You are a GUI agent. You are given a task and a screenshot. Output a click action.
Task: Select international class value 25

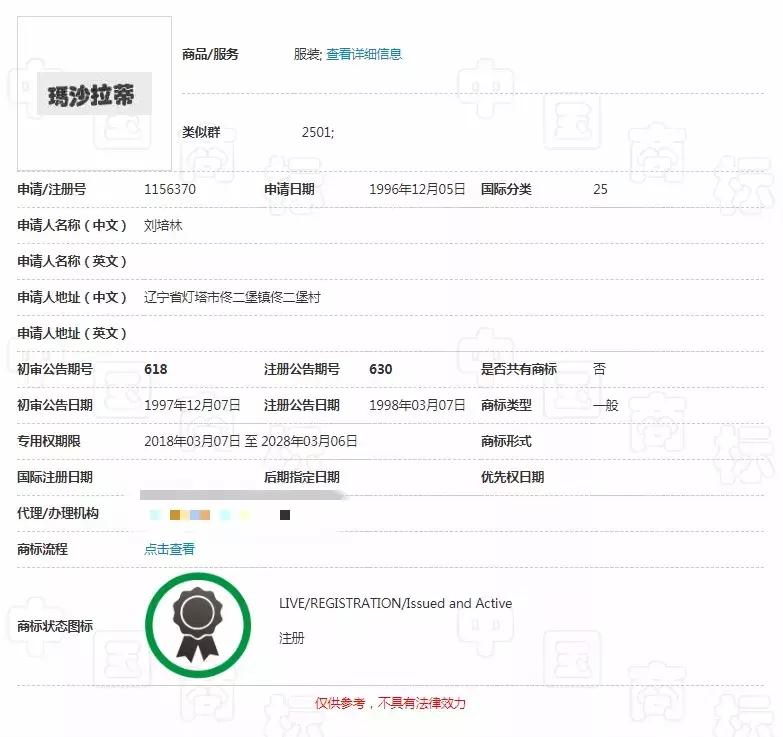pyautogui.click(x=600, y=189)
